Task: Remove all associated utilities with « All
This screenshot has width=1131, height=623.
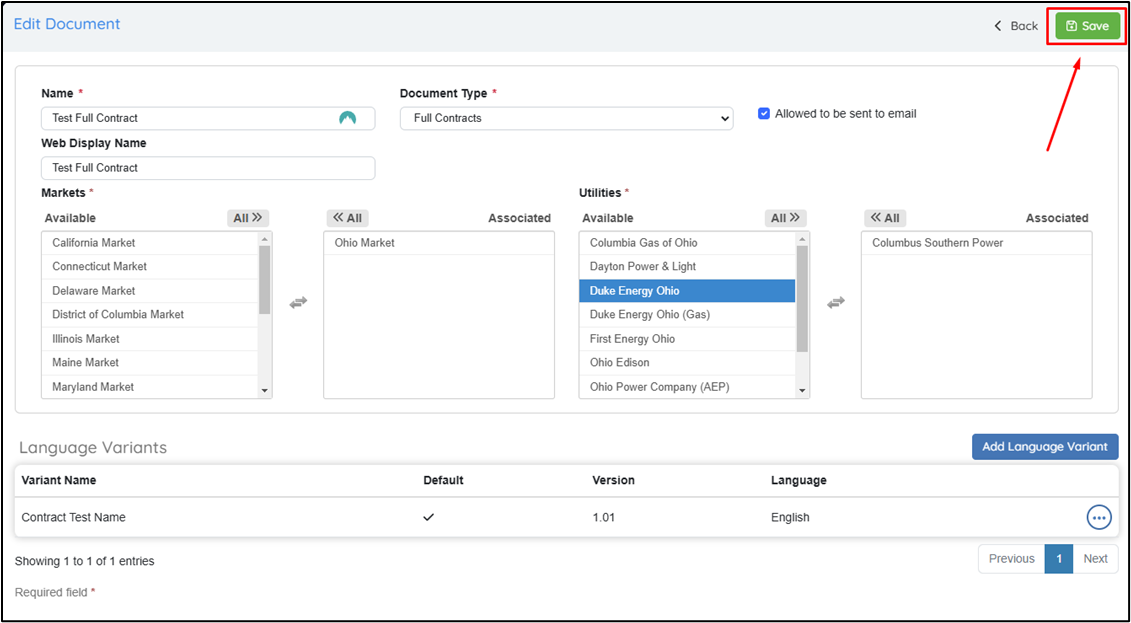Action: [x=885, y=218]
